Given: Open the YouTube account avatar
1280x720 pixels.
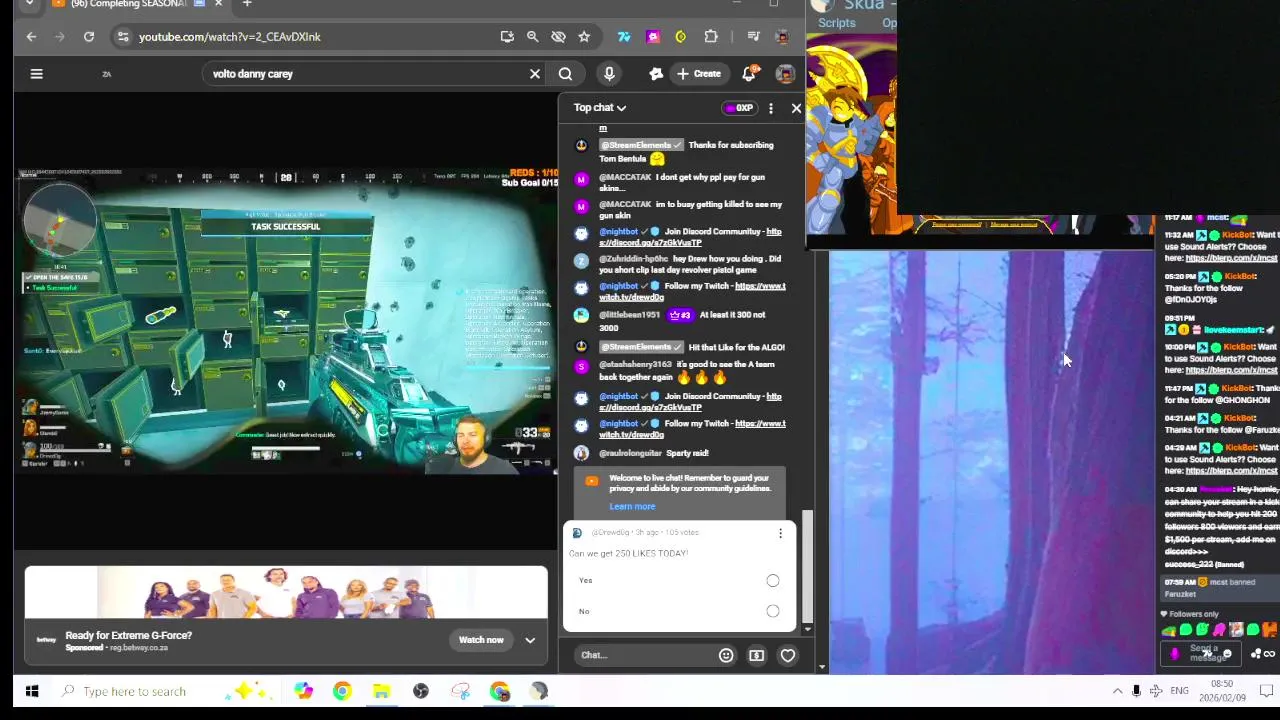Looking at the screenshot, I should coord(785,74).
